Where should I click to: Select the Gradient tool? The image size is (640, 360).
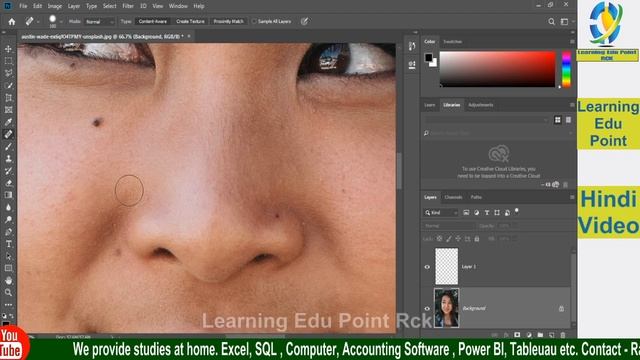coord(8,195)
